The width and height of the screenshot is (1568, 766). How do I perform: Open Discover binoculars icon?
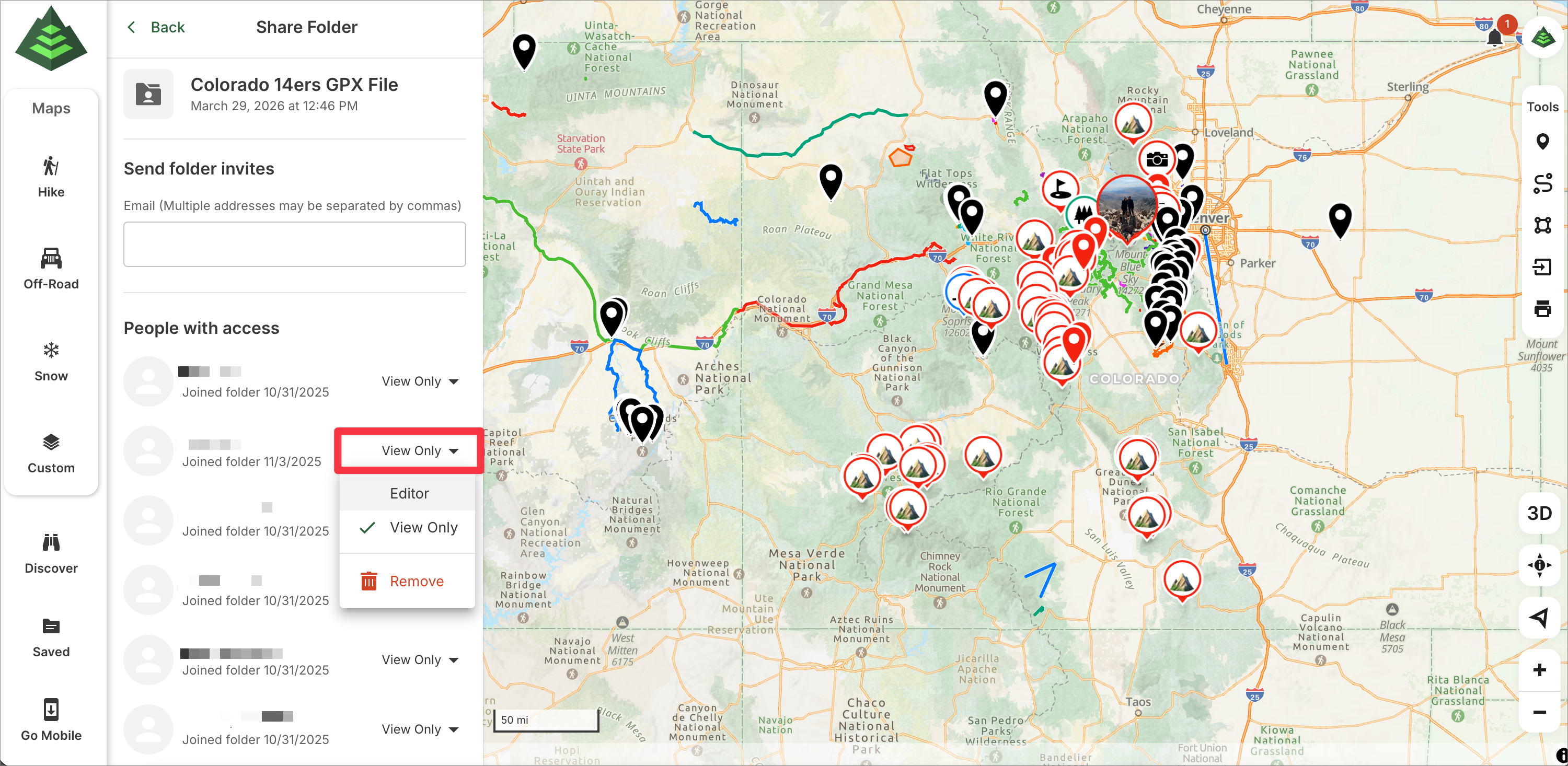(x=51, y=542)
